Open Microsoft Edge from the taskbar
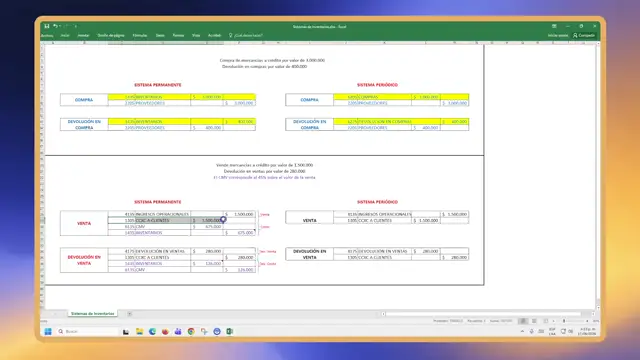This screenshot has width=640, height=360. [x=152, y=331]
